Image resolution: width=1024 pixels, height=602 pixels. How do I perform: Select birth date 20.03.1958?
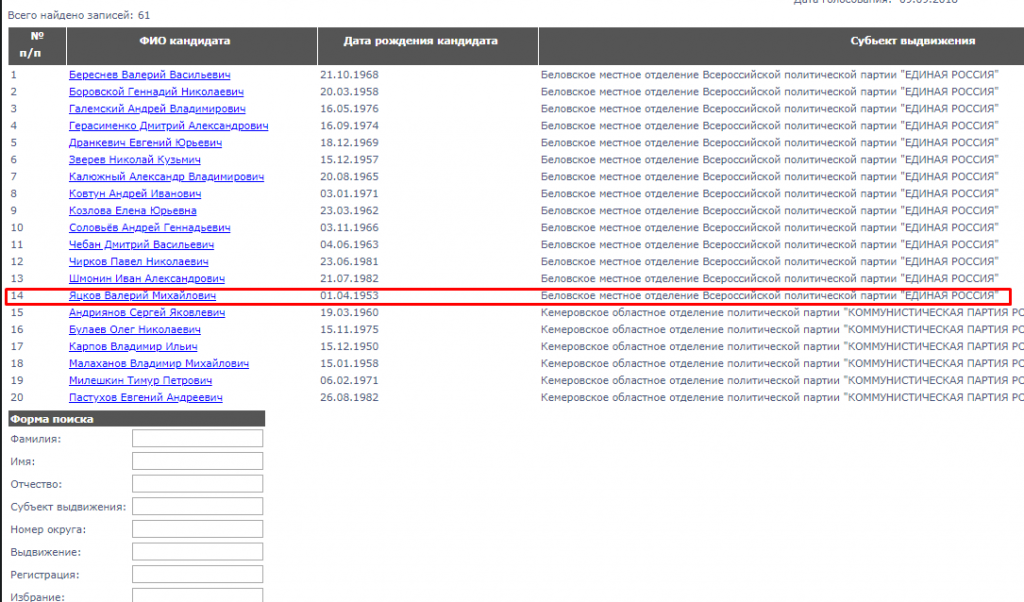349,92
